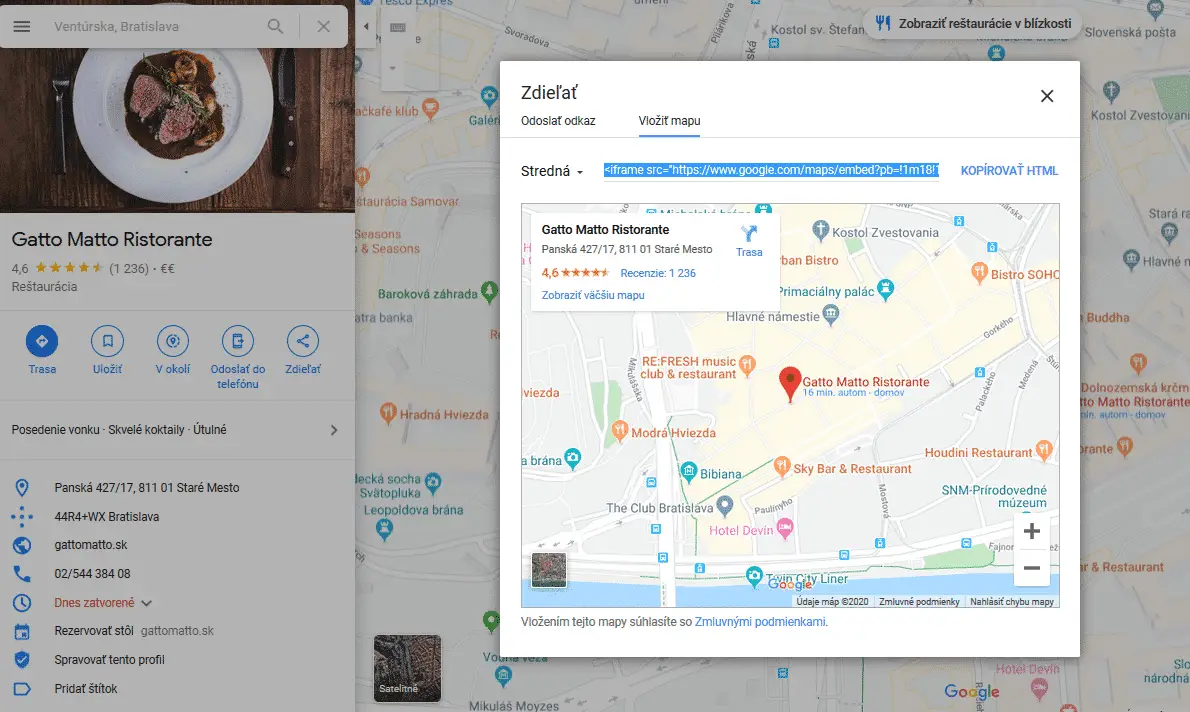Open Zmluvnými podmienkami terms link
Viewport: 1190px width, 712px height.
tap(760, 622)
